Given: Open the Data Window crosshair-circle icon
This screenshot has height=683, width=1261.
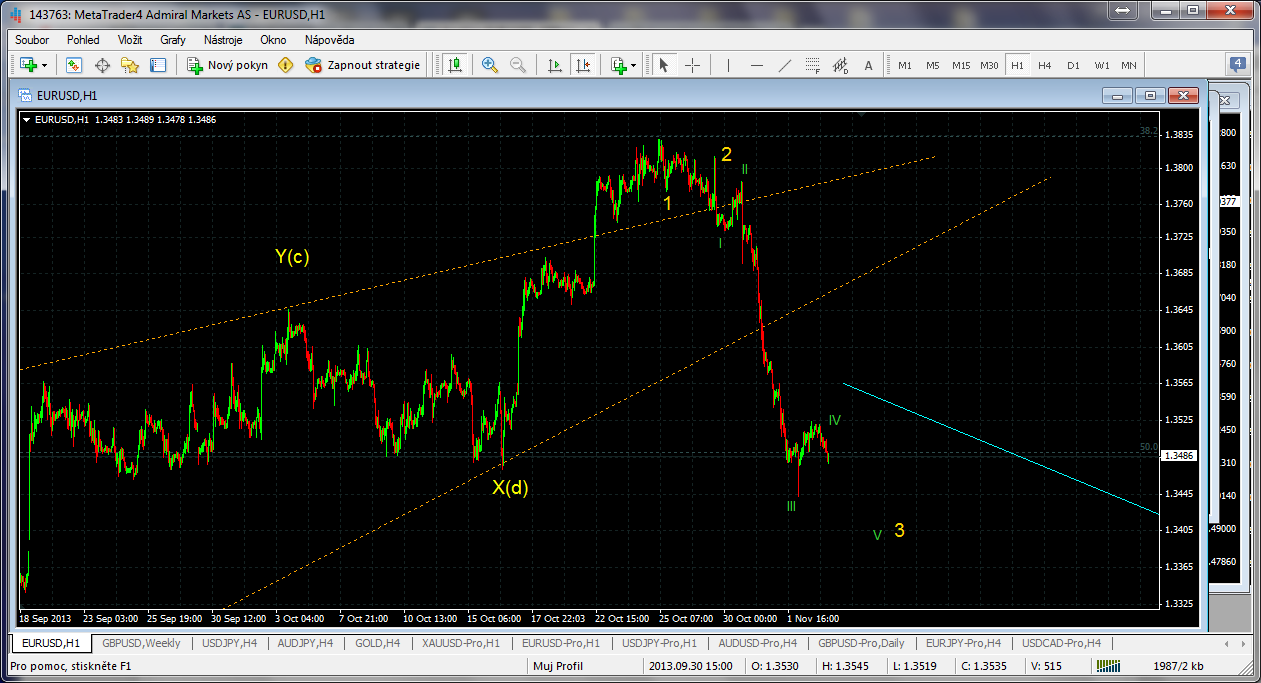Looking at the screenshot, I should tap(102, 65).
